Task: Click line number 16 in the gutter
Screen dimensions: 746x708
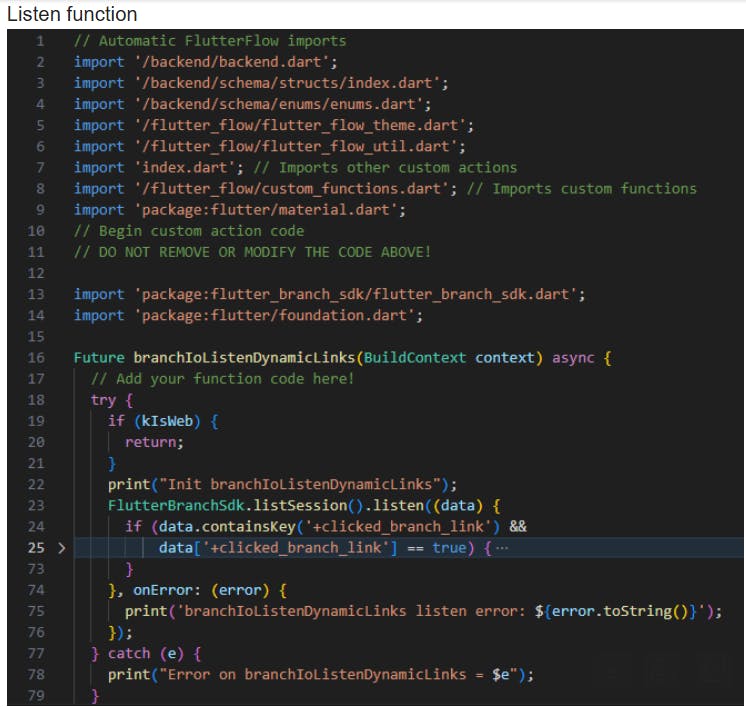Action: (x=36, y=357)
